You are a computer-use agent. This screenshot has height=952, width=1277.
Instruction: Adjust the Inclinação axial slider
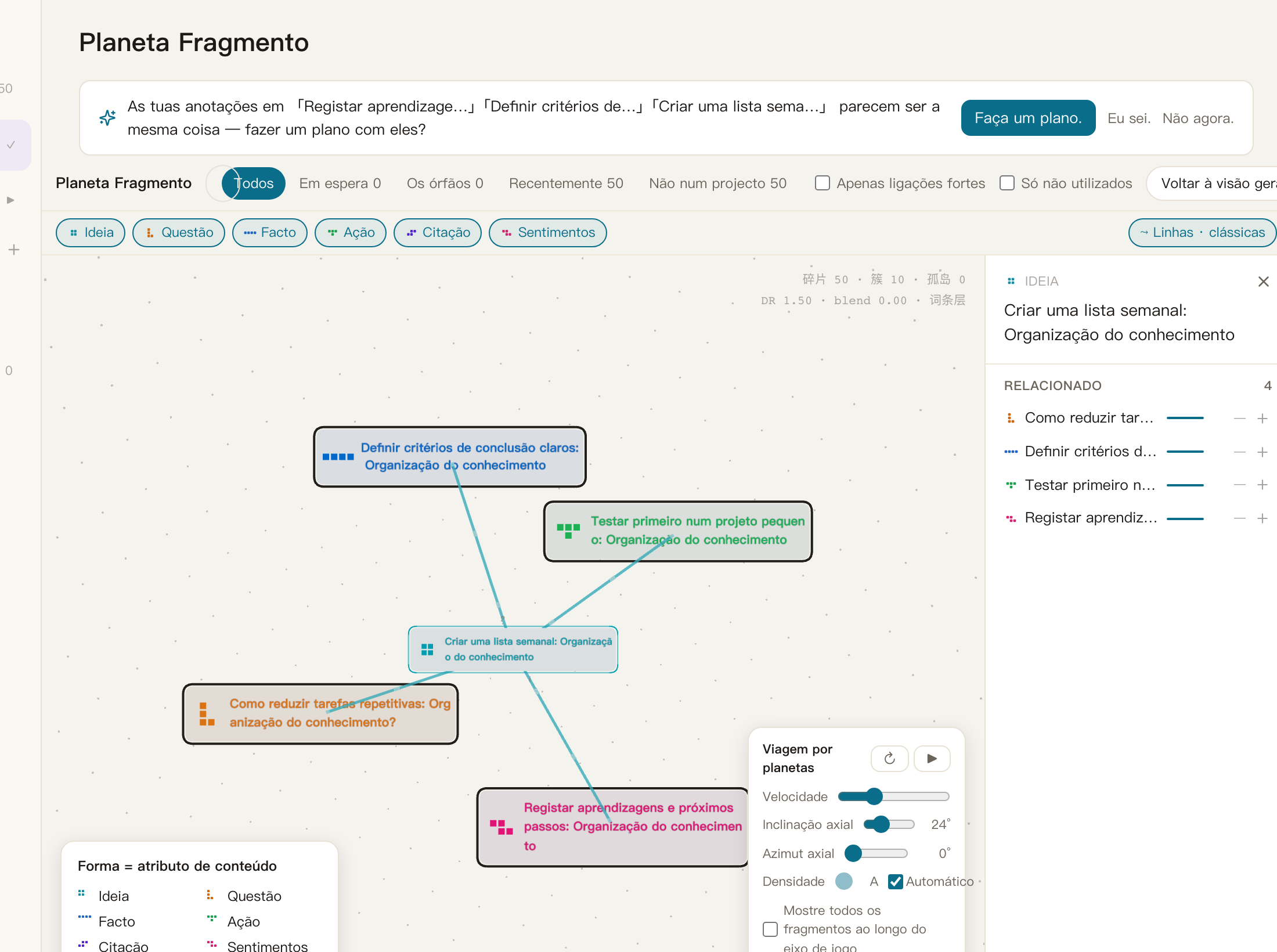click(x=889, y=824)
